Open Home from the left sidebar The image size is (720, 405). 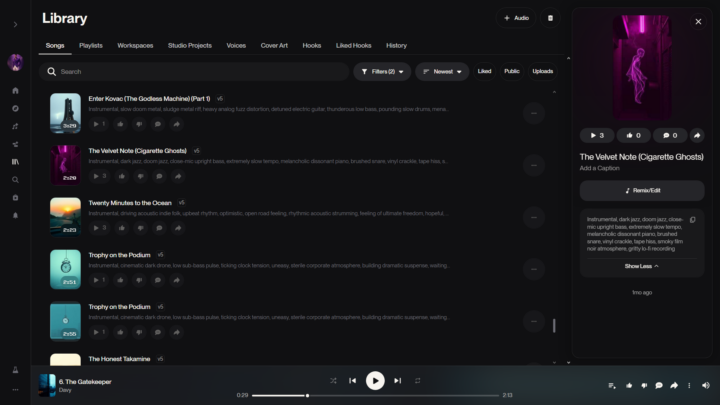[15, 90]
